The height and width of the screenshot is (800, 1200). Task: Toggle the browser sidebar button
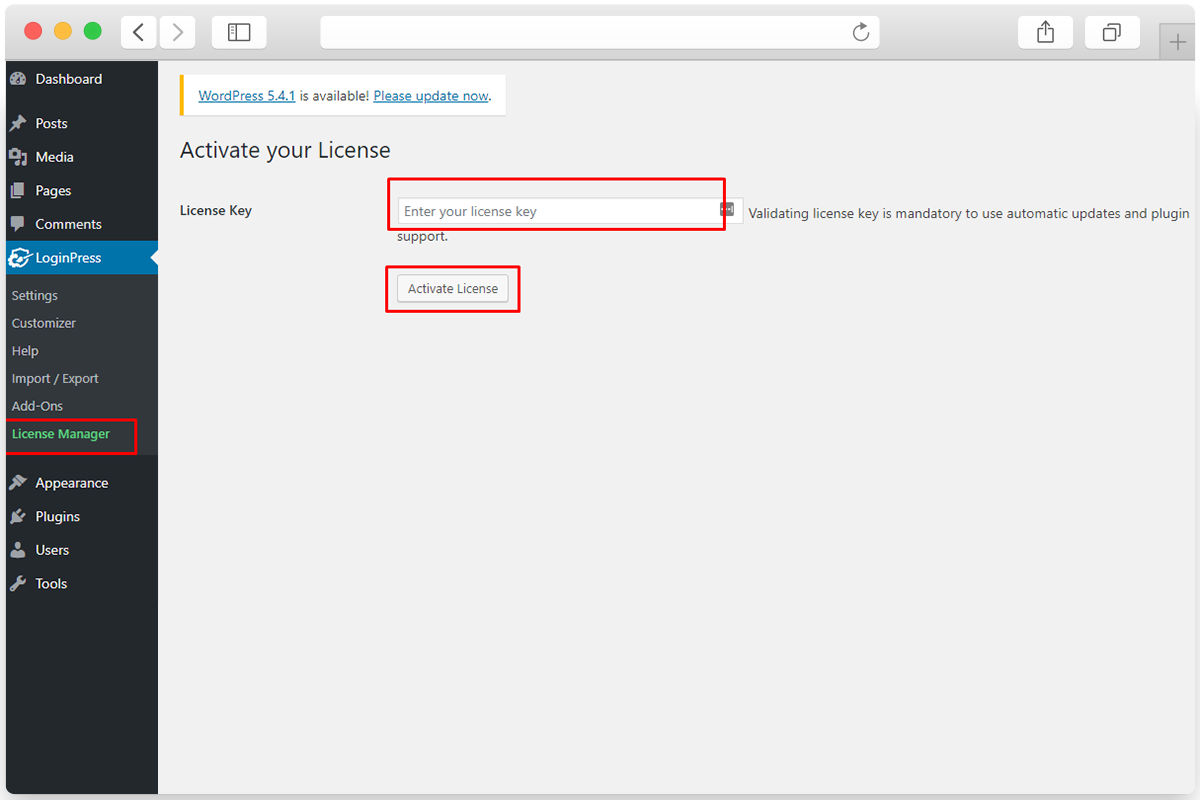coord(239,32)
